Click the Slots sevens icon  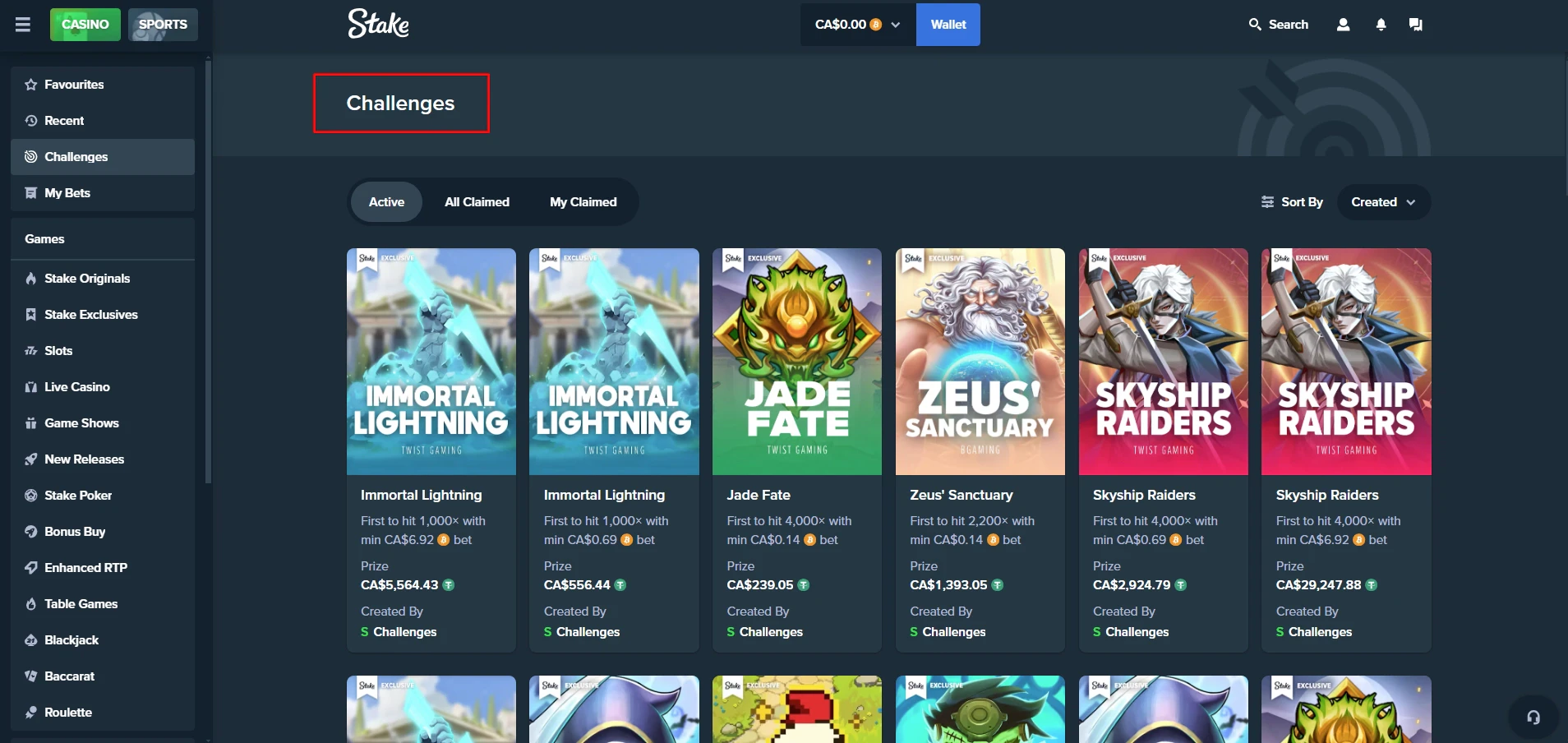[x=31, y=351]
